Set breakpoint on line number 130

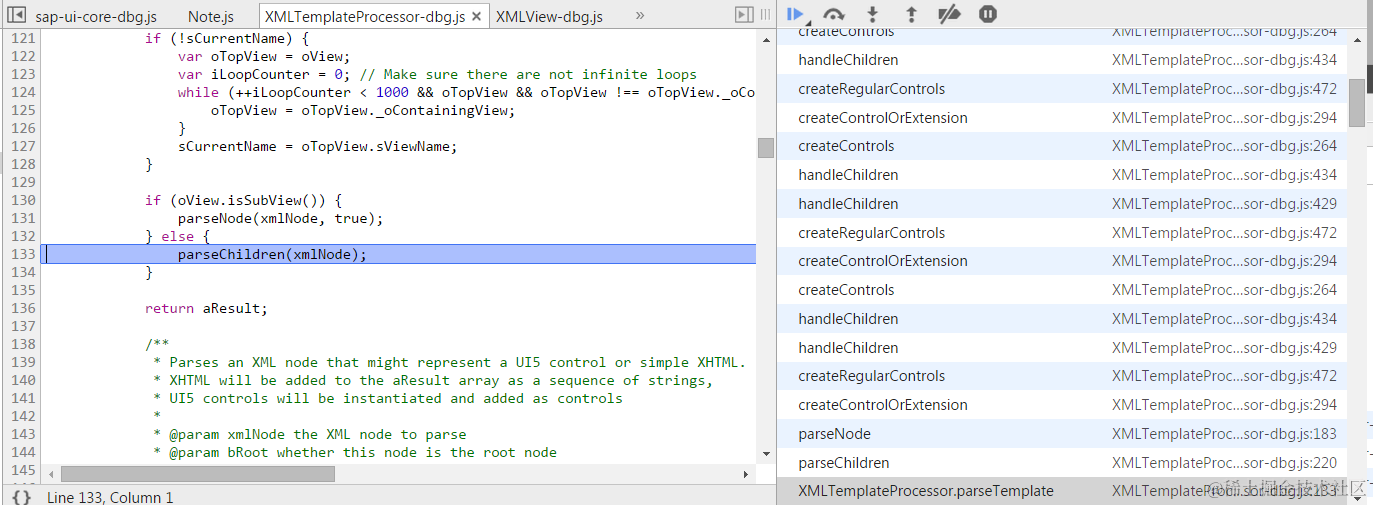click(21, 200)
